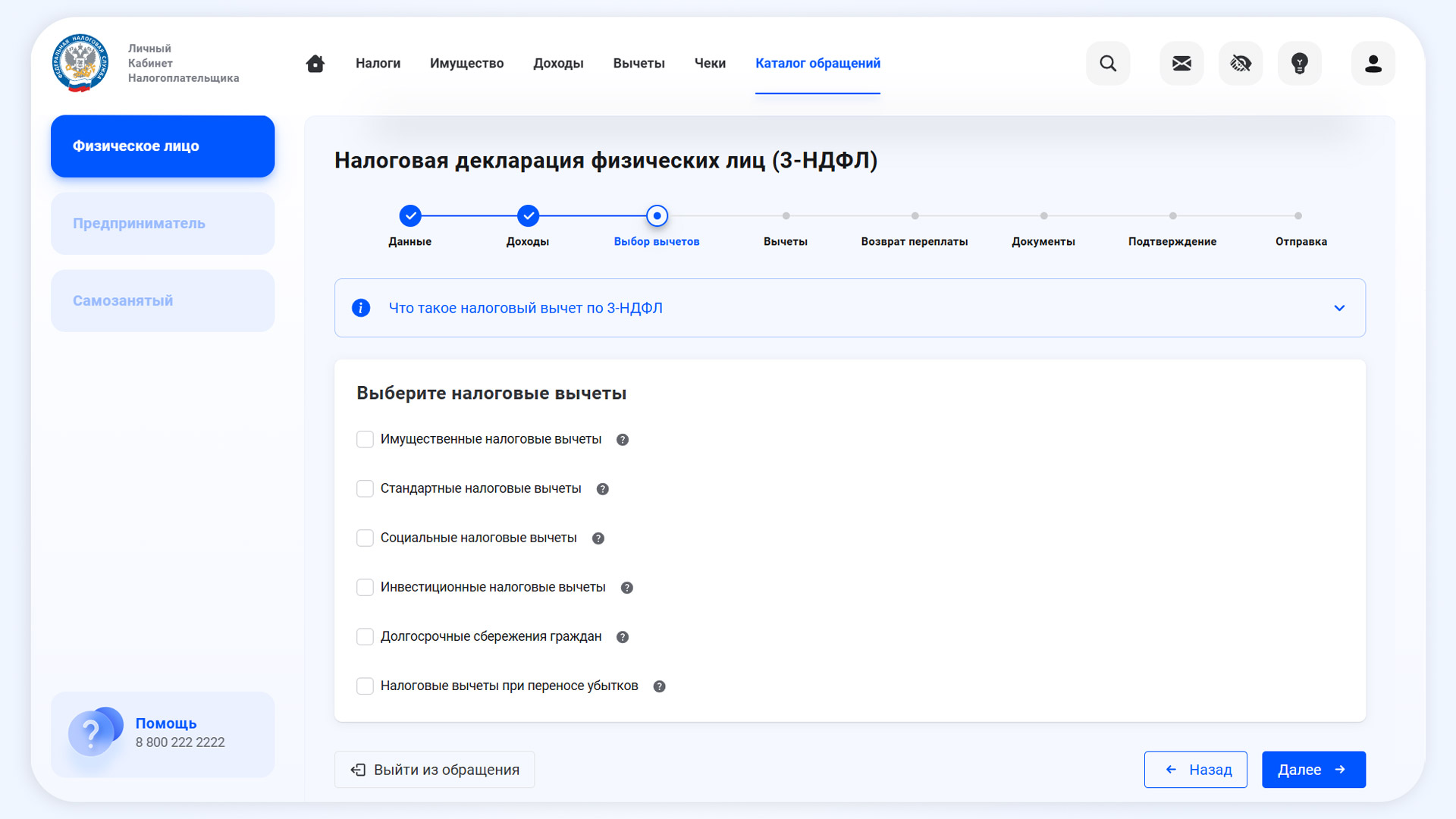Screen dimensions: 1456x819
Task: Toggle the crossed-eye hide-data icon
Action: [1241, 64]
